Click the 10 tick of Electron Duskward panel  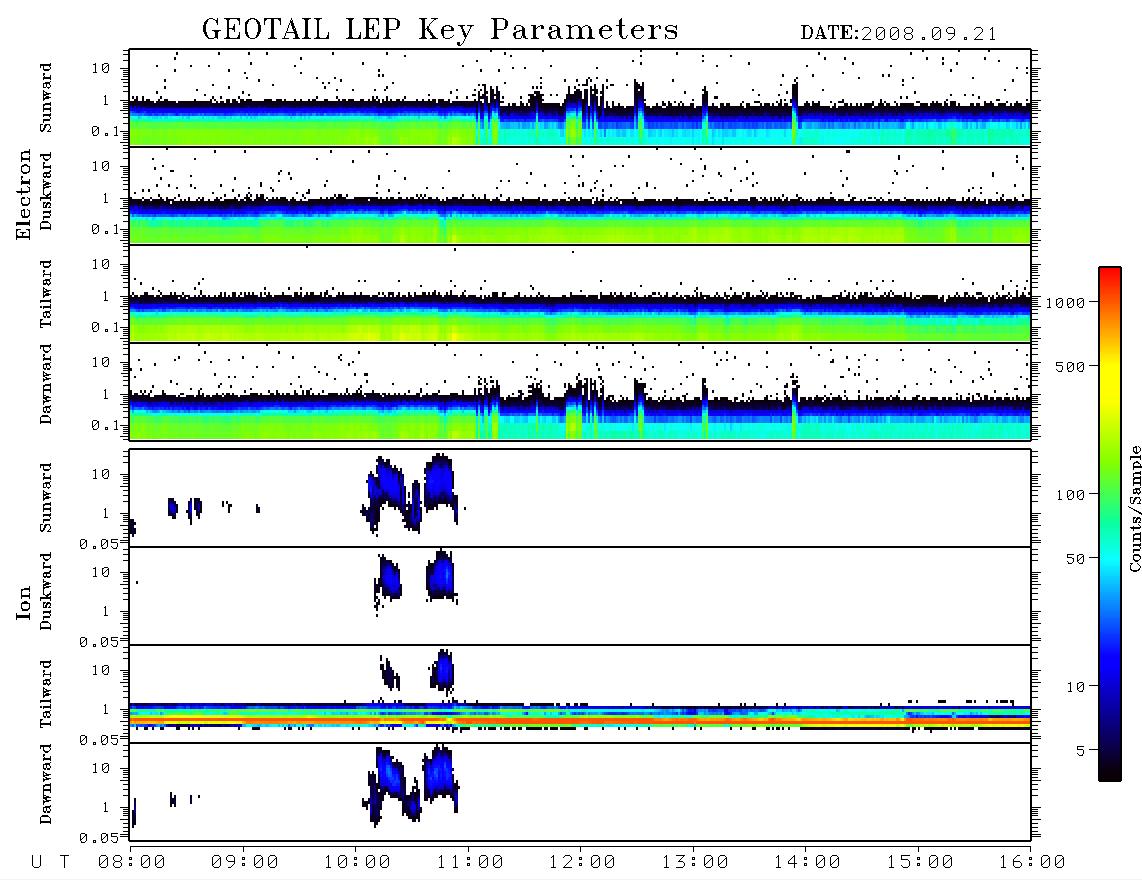[x=101, y=166]
